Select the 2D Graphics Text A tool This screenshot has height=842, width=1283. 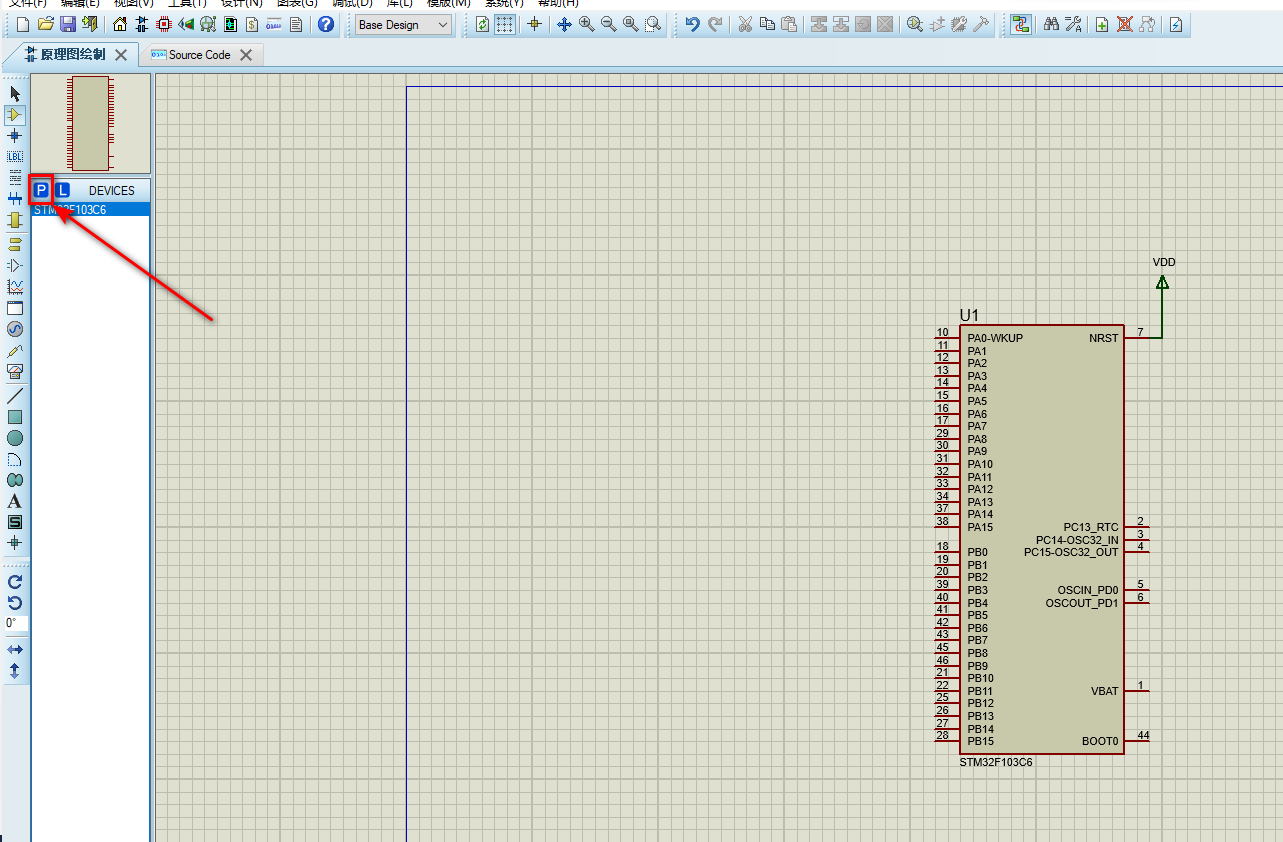click(15, 501)
